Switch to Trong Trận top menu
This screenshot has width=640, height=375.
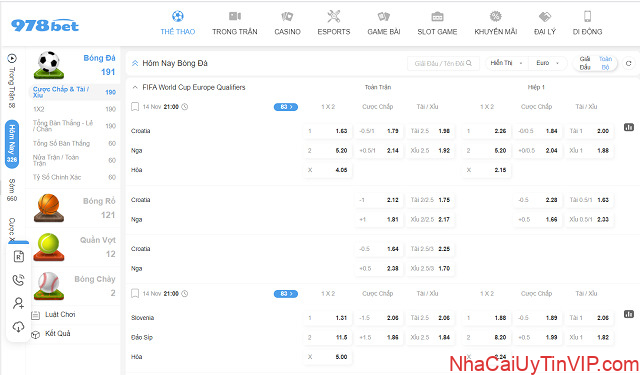coord(235,23)
